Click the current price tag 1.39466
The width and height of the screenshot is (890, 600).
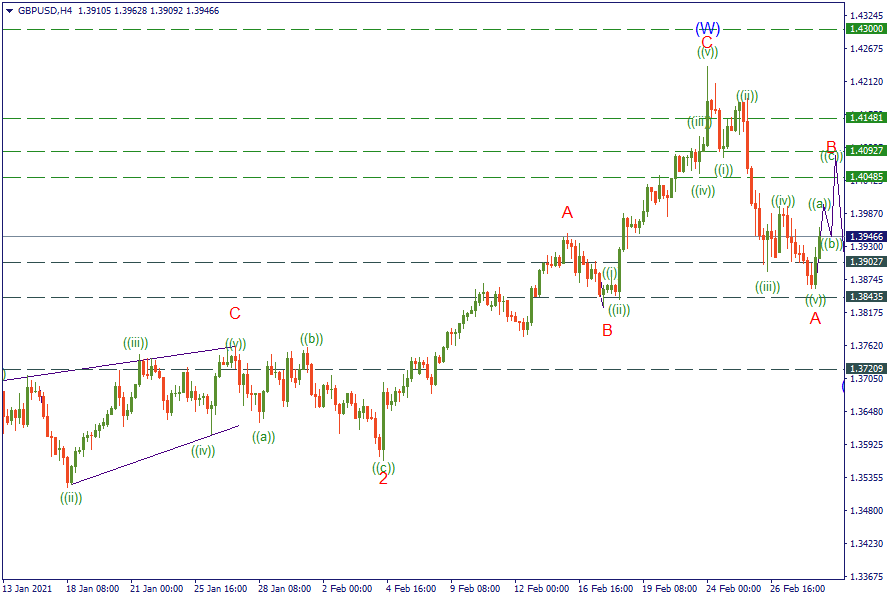click(866, 237)
